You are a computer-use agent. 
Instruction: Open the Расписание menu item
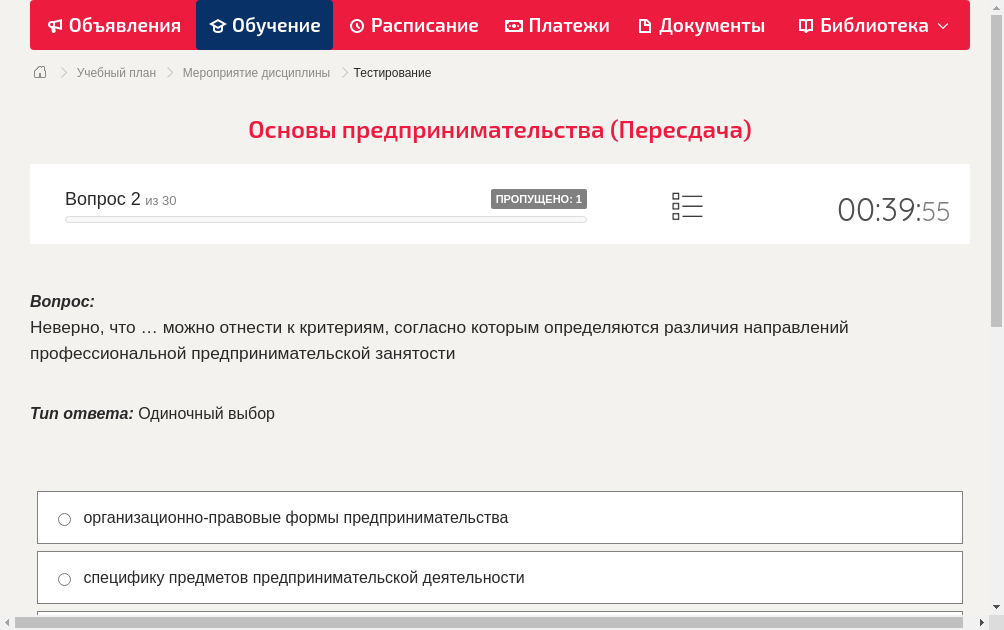(413, 25)
